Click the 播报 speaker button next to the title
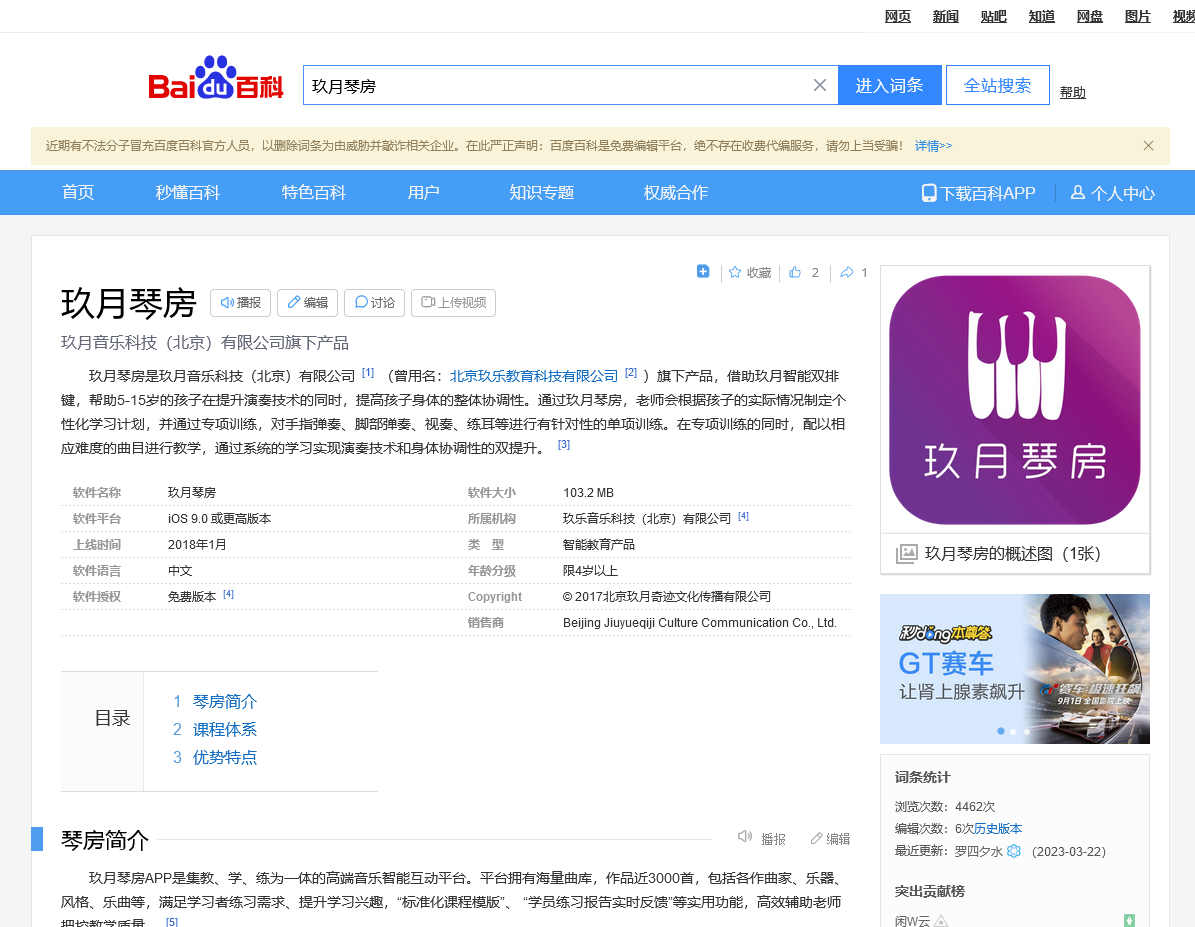The image size is (1195, 927). click(x=240, y=303)
